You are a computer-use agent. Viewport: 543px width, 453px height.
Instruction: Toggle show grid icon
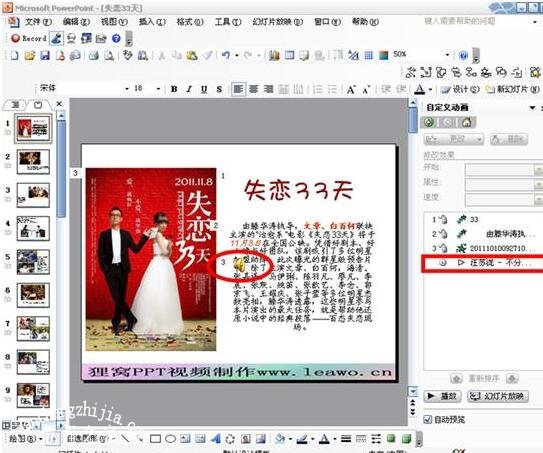pyautogui.click(x=369, y=55)
